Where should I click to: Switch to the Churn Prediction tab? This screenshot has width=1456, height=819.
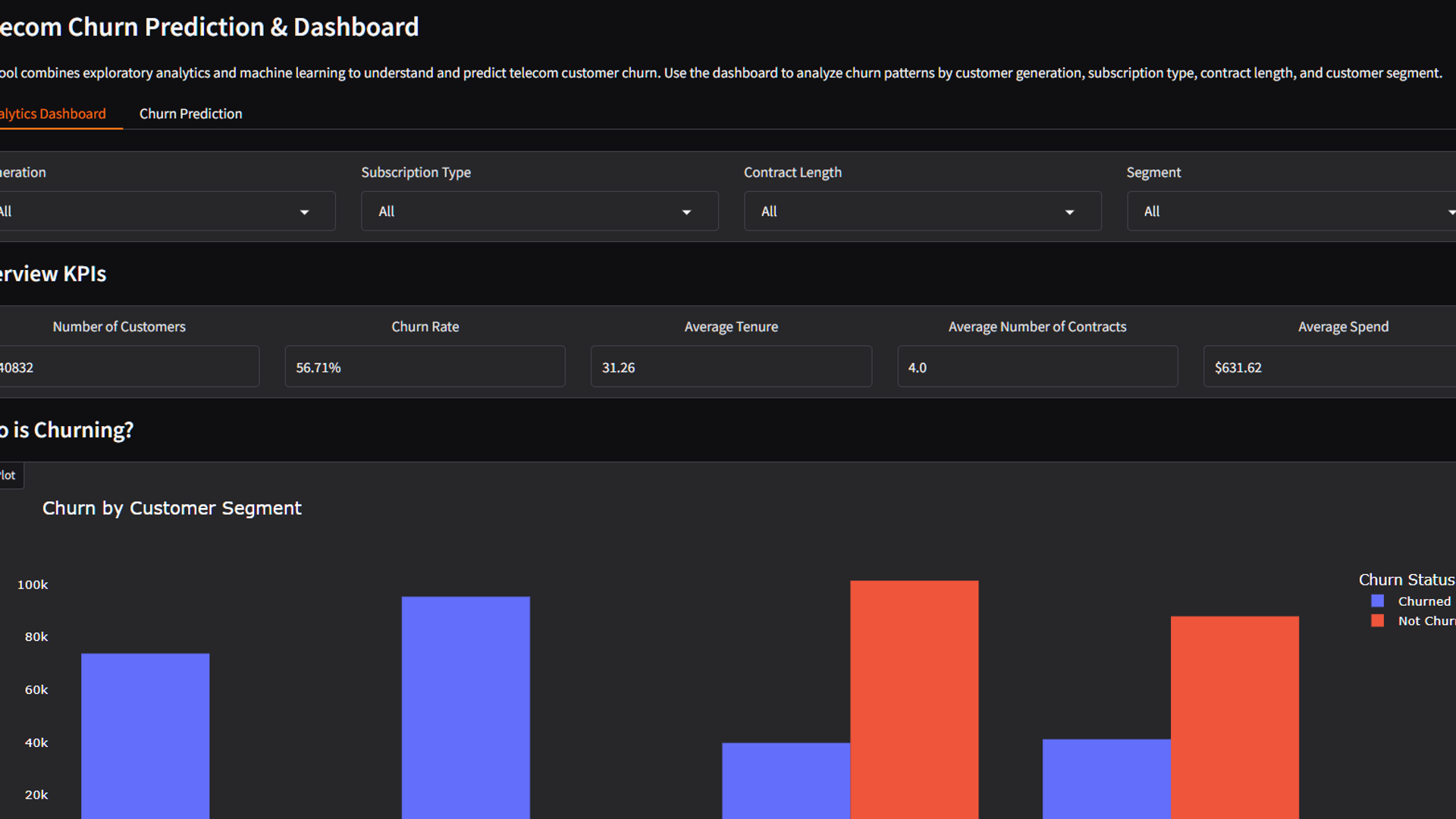point(190,114)
